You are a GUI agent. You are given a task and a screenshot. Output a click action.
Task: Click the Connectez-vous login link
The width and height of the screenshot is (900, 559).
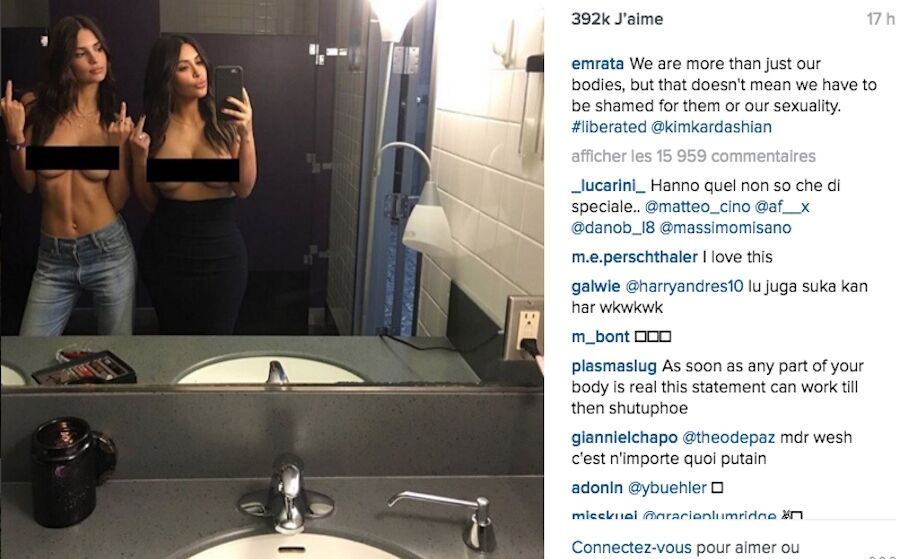[x=631, y=548]
